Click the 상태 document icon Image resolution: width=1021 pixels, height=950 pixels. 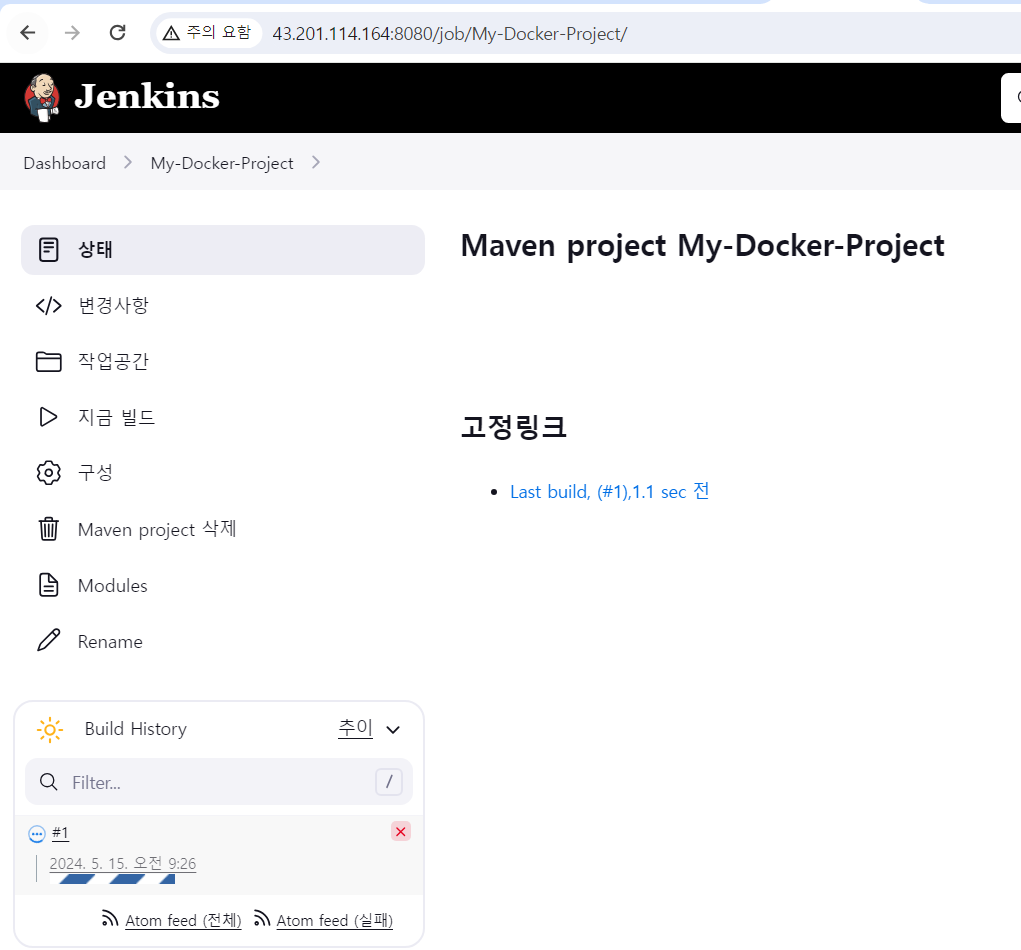[x=49, y=249]
